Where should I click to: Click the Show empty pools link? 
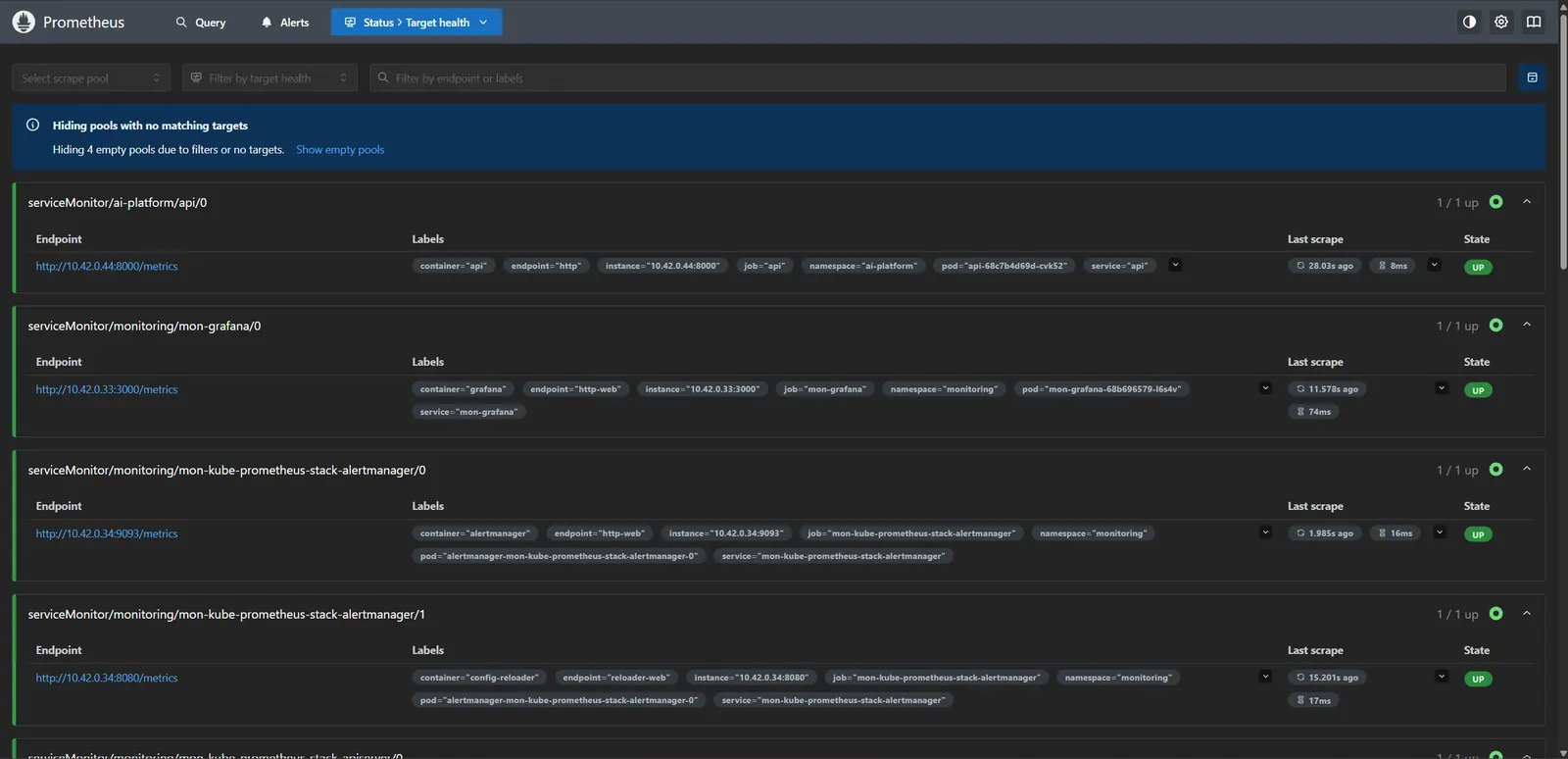(340, 150)
